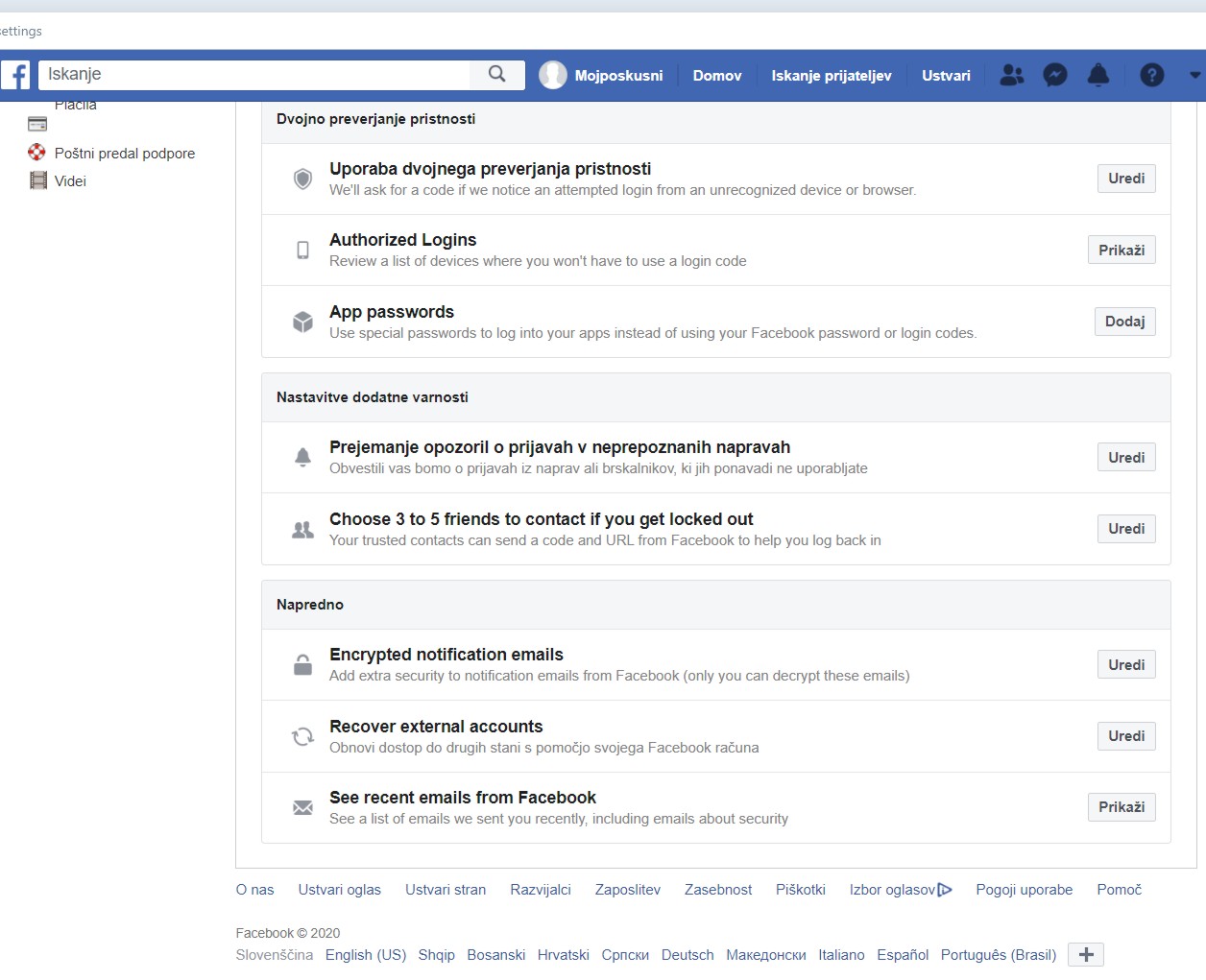
Task: Open the notifications bell icon
Action: coord(1097,75)
